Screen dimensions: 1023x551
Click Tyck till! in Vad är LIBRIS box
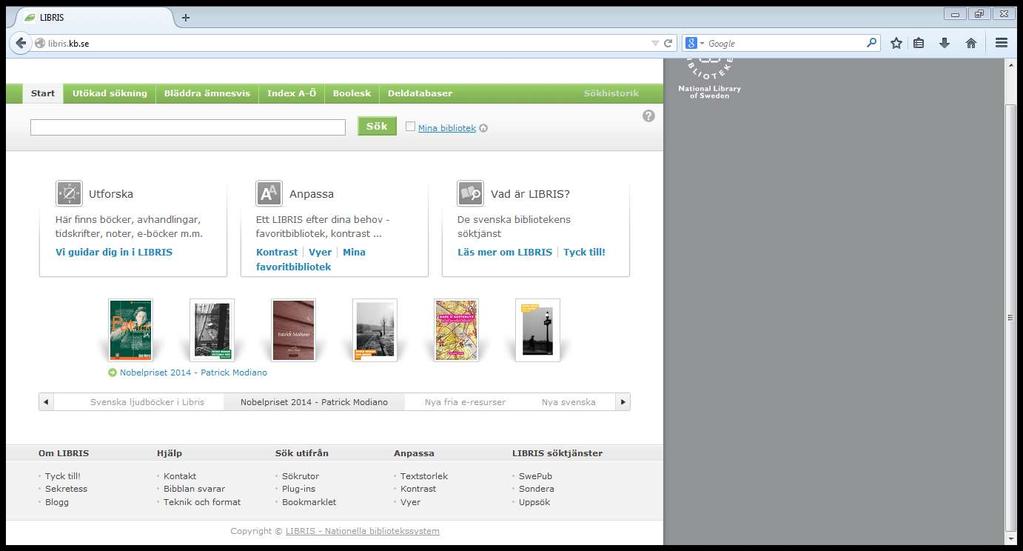pos(585,252)
